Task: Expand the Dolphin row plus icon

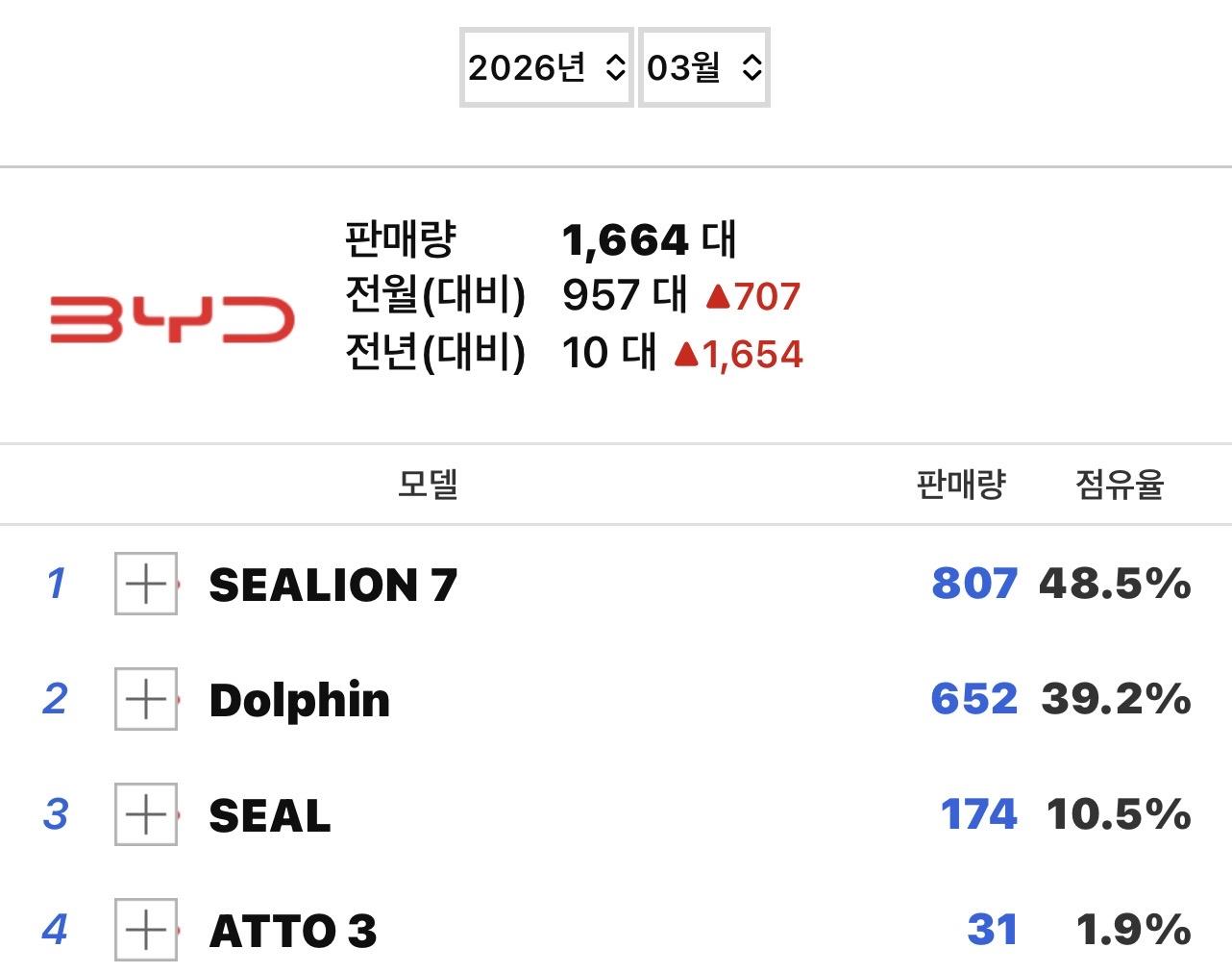Action: pyautogui.click(x=146, y=699)
